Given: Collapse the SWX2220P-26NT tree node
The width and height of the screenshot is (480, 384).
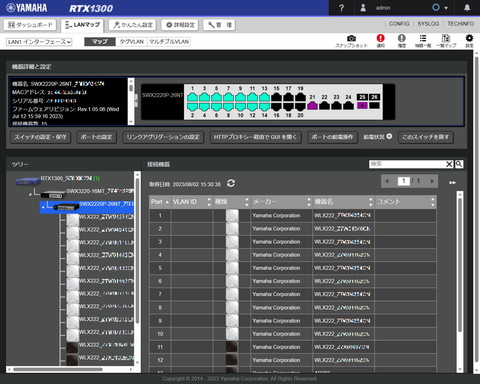Looking at the screenshot, I should coord(43,207).
